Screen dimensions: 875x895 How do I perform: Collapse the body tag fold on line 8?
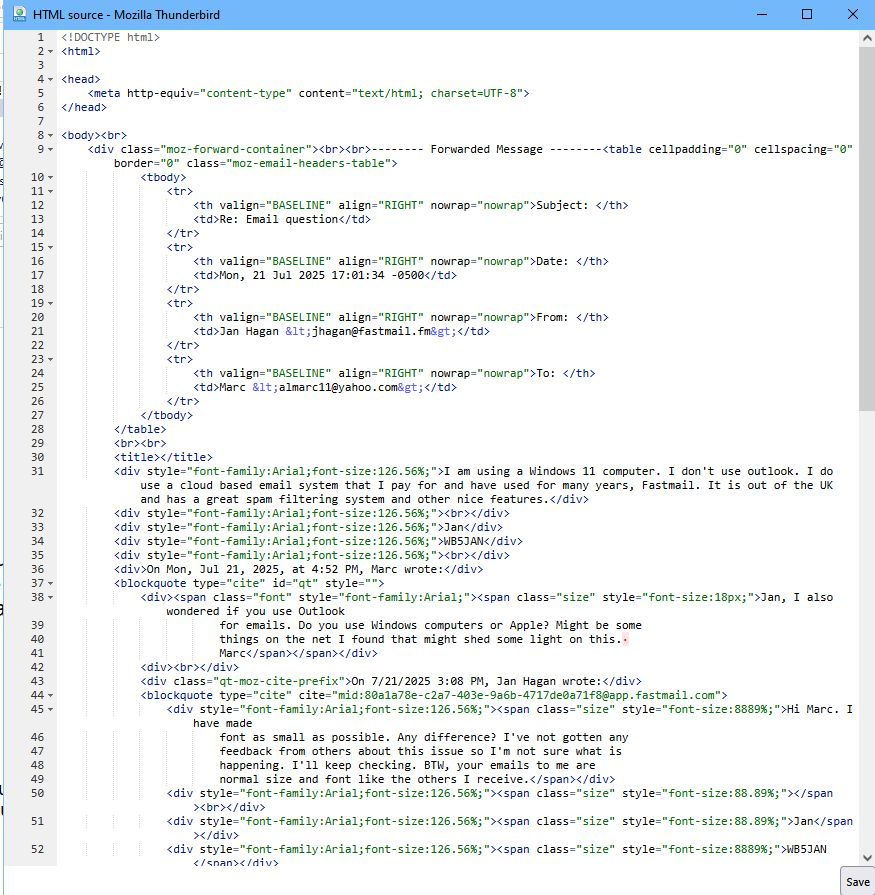tap(51, 135)
